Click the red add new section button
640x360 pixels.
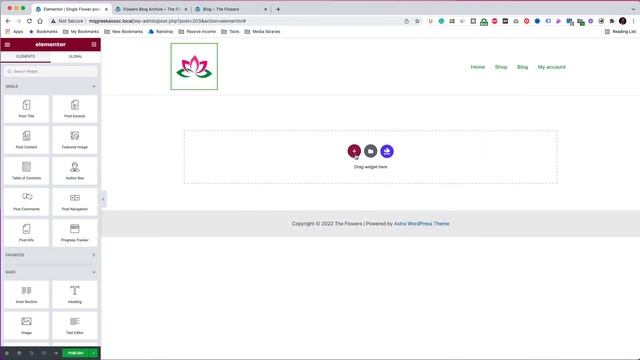coord(354,151)
